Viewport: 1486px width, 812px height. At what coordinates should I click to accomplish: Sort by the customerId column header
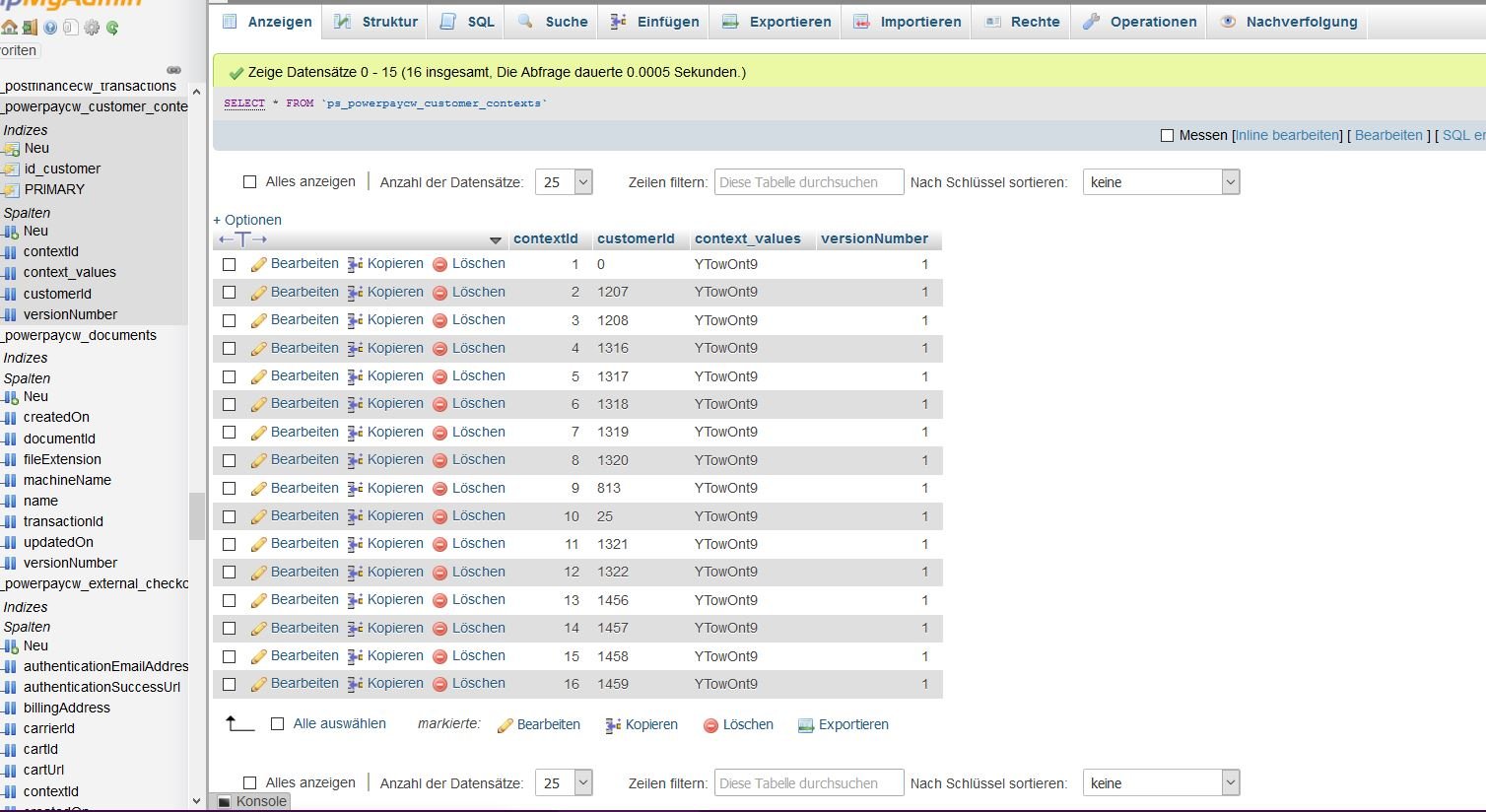click(x=636, y=238)
